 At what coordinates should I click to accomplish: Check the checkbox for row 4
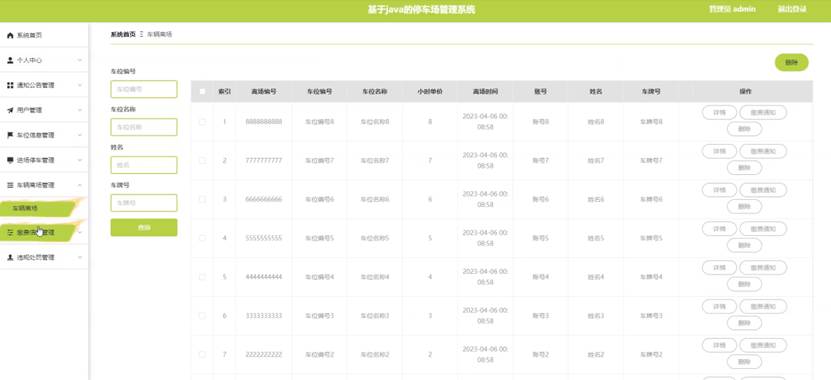click(x=202, y=238)
